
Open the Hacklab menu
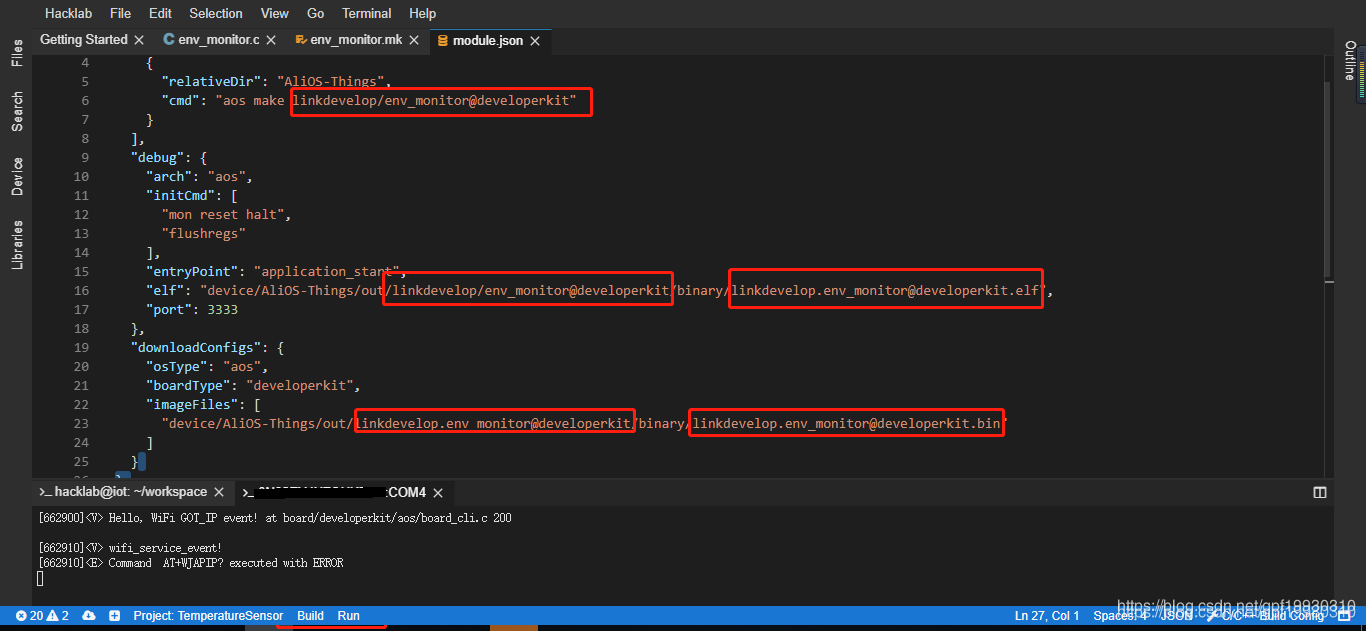[x=69, y=13]
